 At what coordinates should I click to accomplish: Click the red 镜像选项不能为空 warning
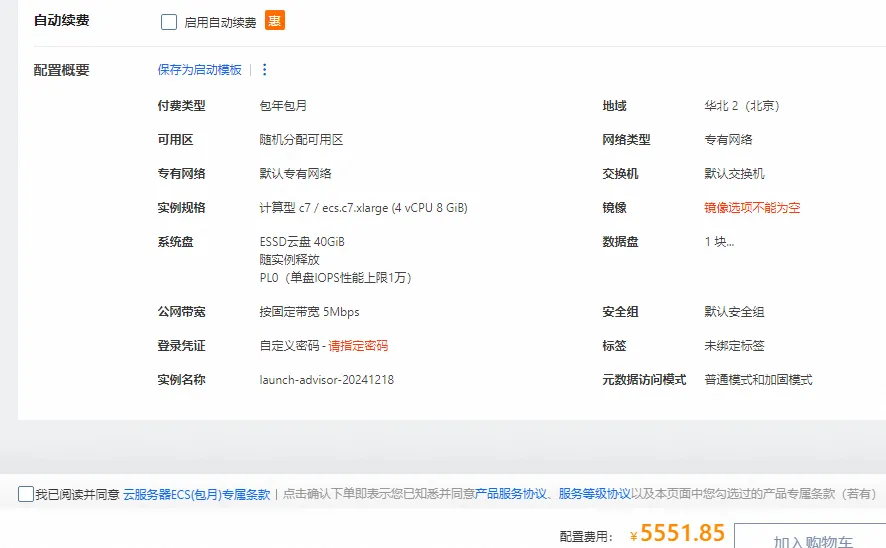[x=752, y=208]
